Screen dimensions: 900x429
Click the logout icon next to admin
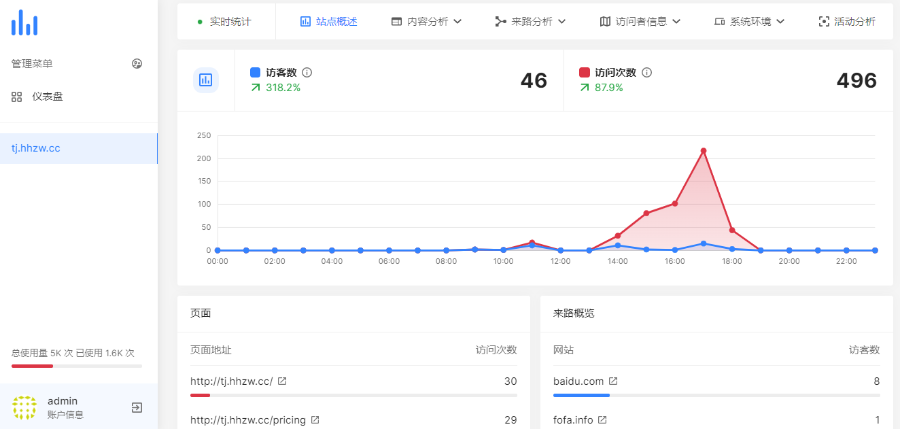pos(137,408)
